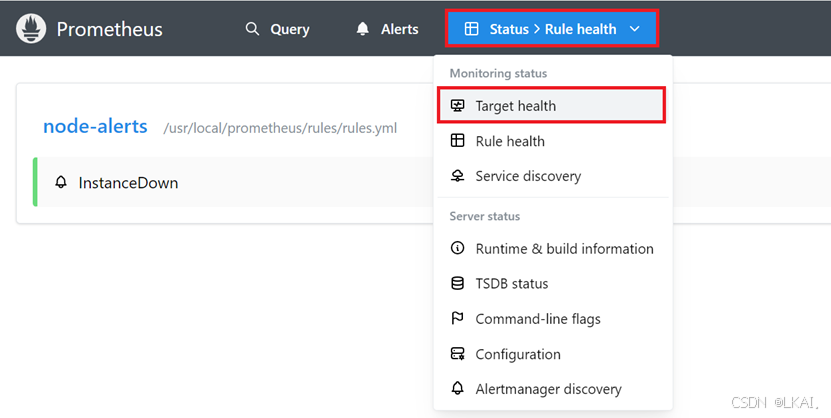Click the Service discovery cloud icon
This screenshot has width=831, height=418.
click(x=457, y=176)
